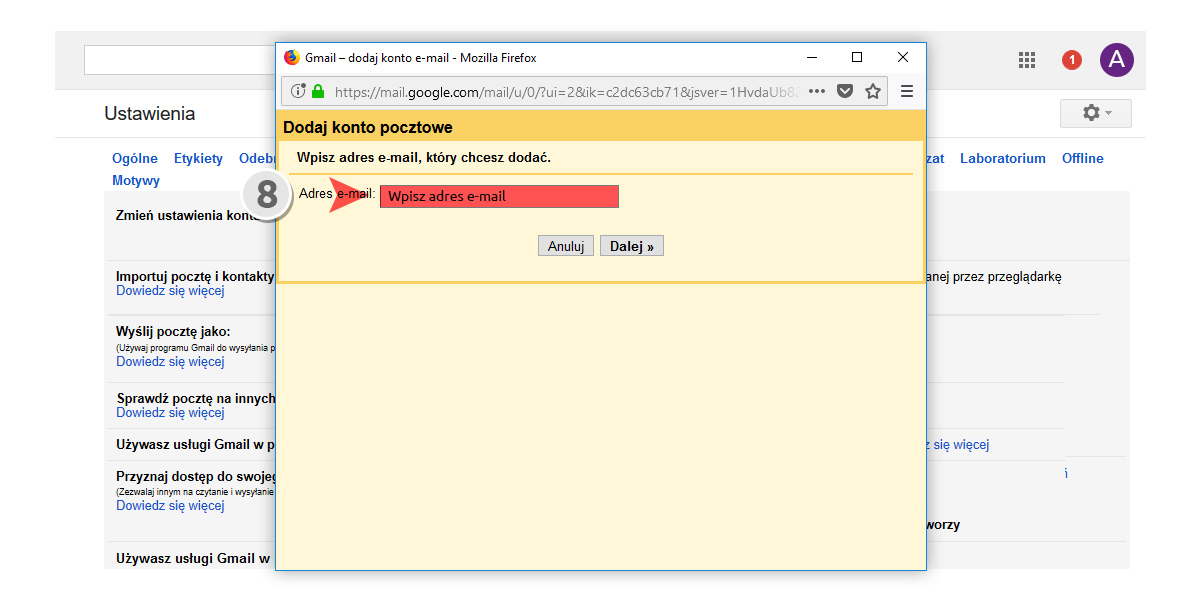This screenshot has height=600, width=1200.
Task: Click the Adres e-mail input field
Action: click(499, 196)
